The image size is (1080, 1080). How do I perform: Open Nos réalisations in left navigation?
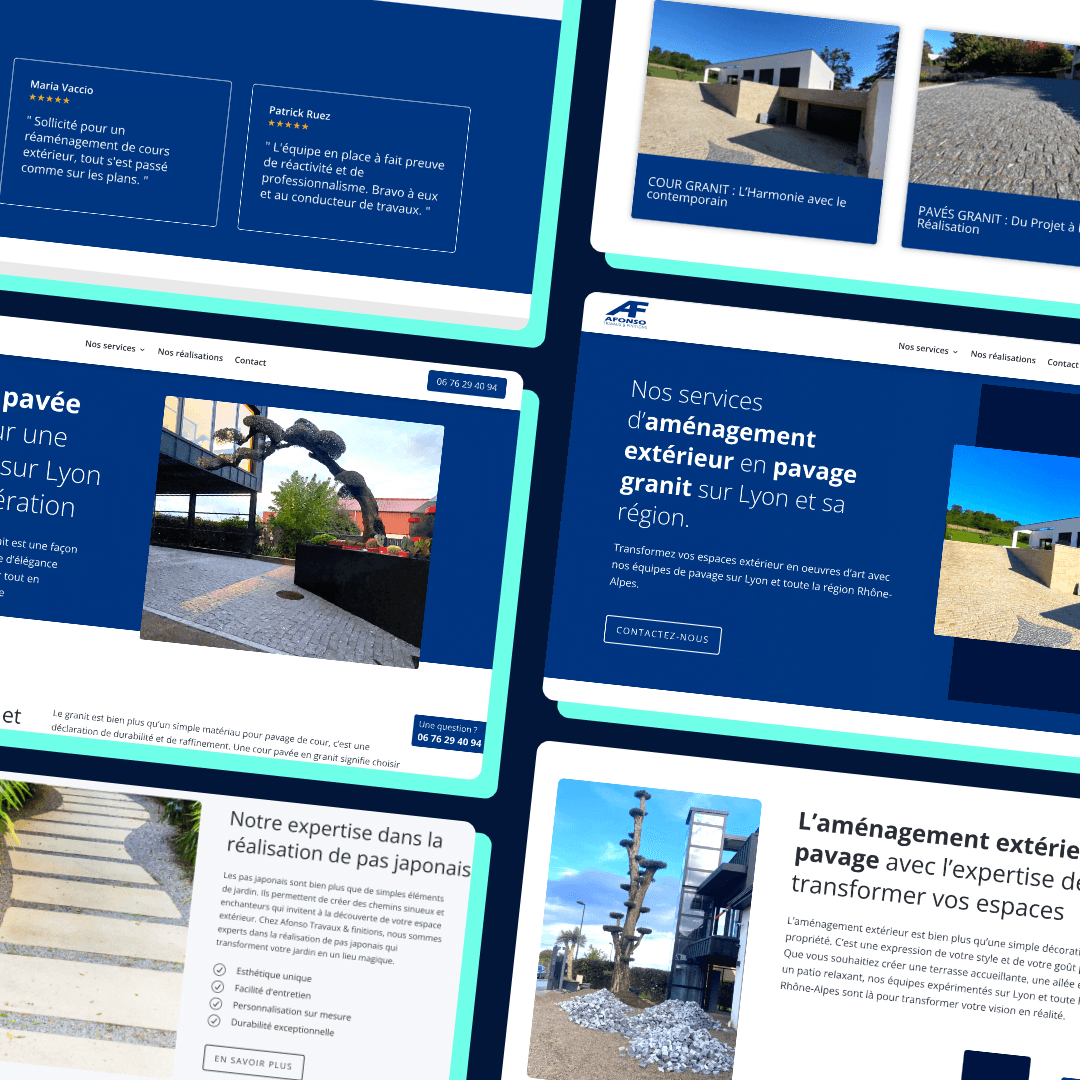190,354
